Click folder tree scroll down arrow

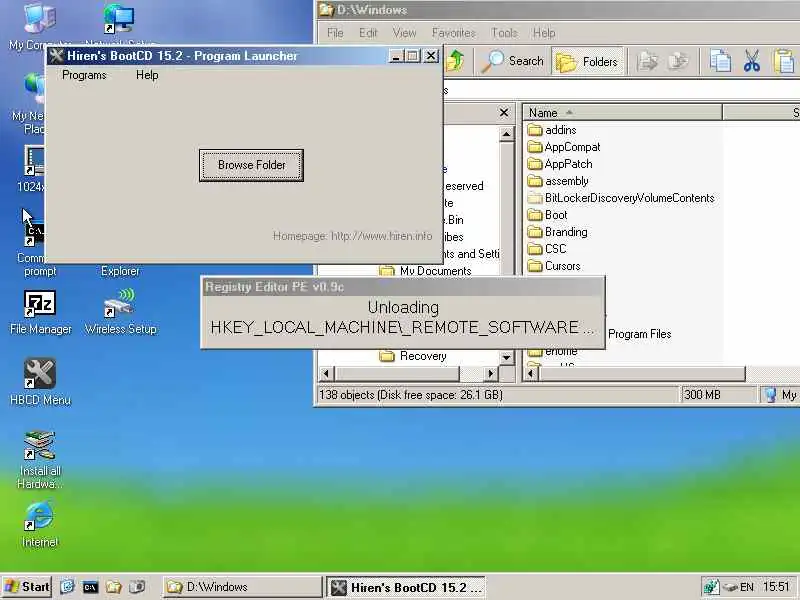click(x=506, y=357)
